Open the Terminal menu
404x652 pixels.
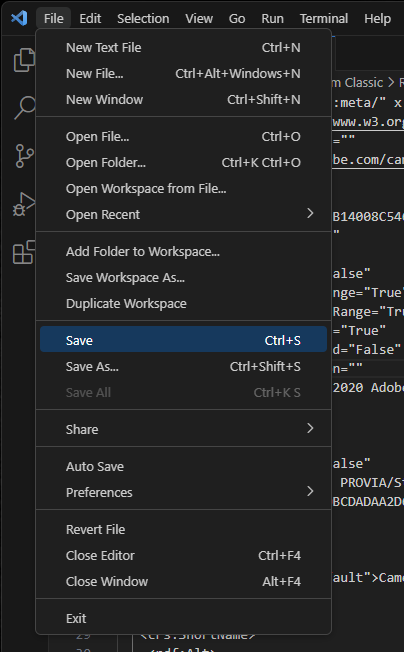pyautogui.click(x=324, y=18)
